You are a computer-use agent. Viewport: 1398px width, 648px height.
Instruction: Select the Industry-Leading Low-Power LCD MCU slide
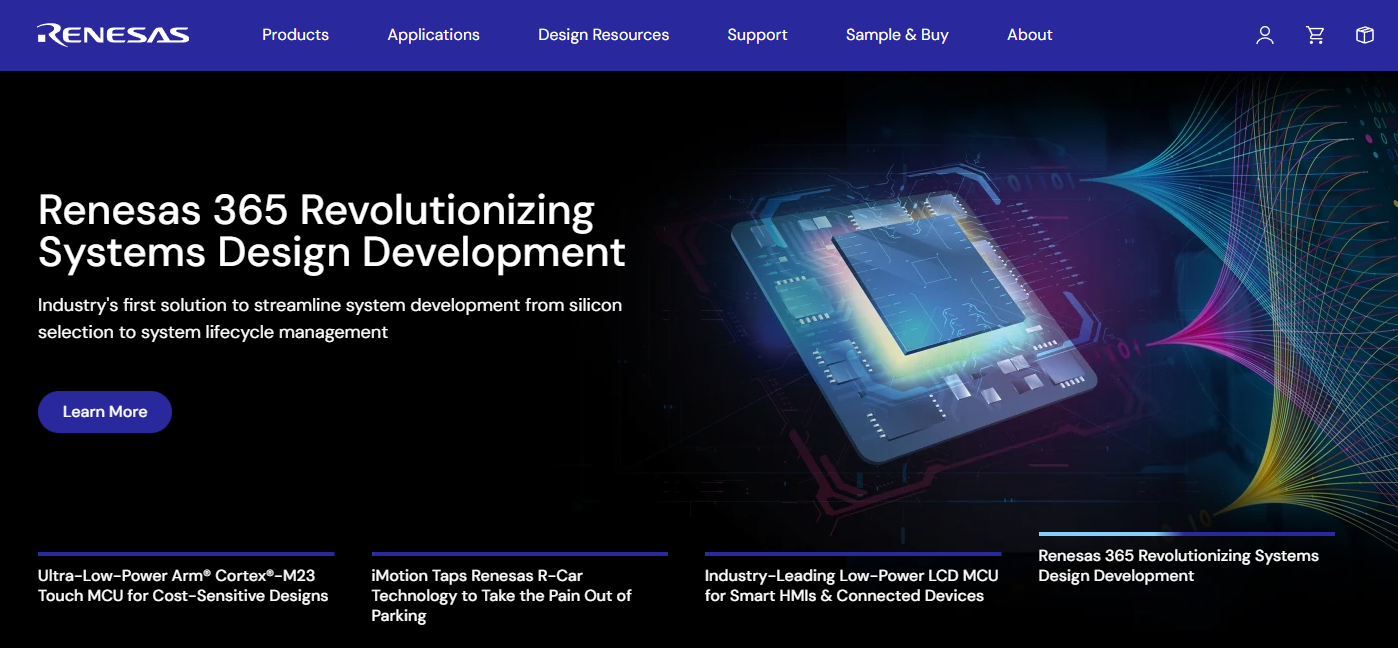coord(851,586)
